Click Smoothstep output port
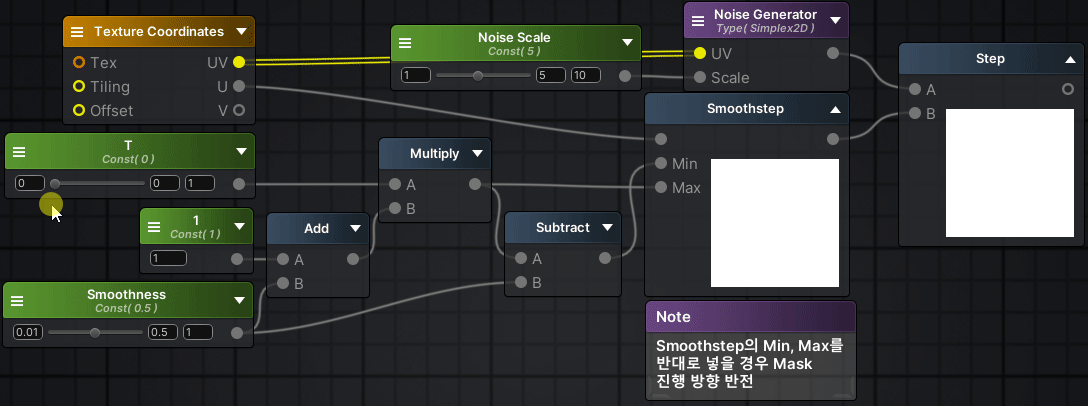 click(x=833, y=139)
